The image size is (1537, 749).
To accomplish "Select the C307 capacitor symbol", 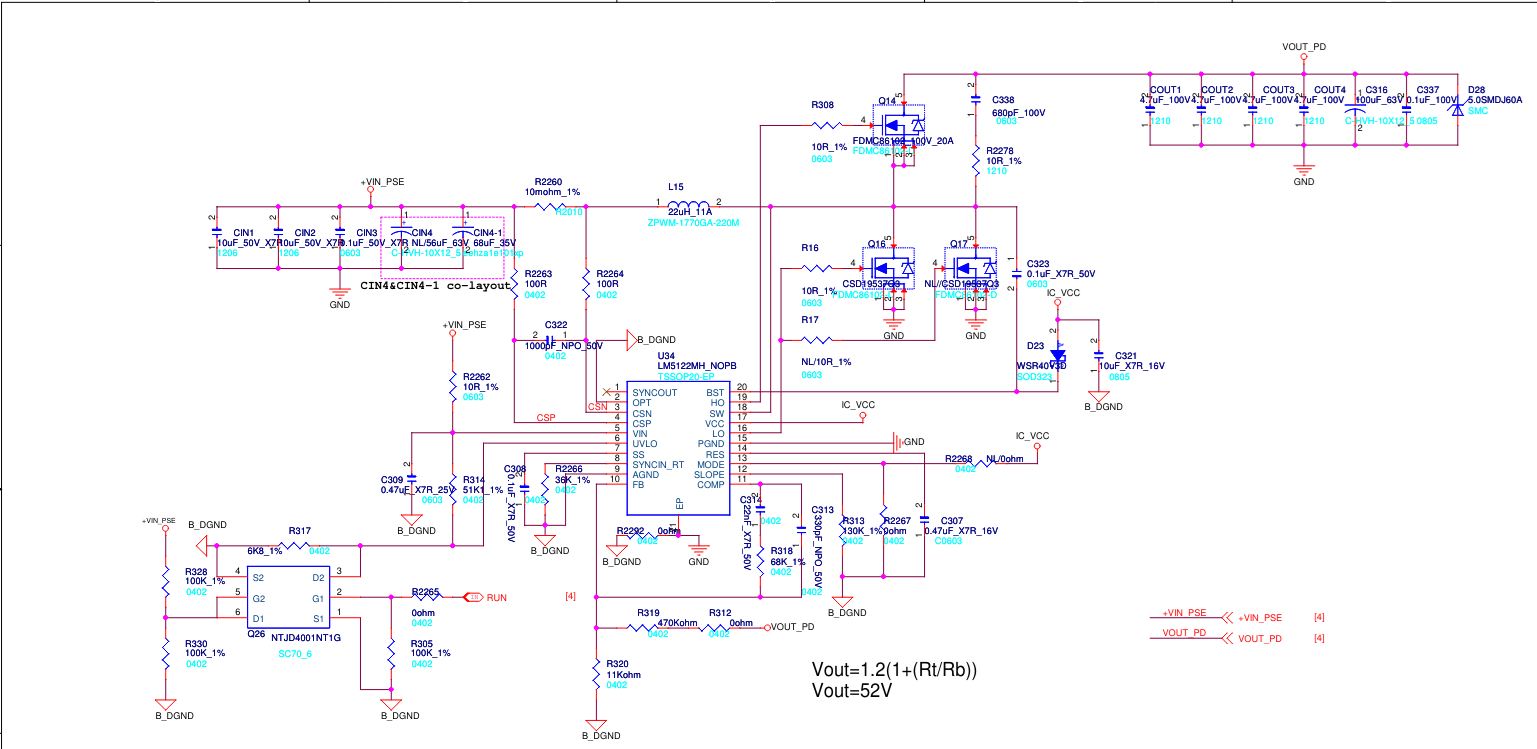I will [x=923, y=519].
